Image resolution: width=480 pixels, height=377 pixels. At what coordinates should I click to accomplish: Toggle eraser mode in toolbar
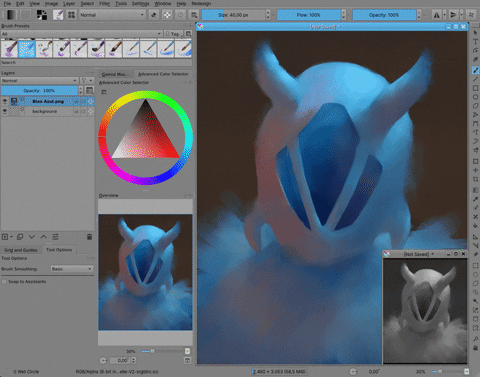tap(153, 15)
